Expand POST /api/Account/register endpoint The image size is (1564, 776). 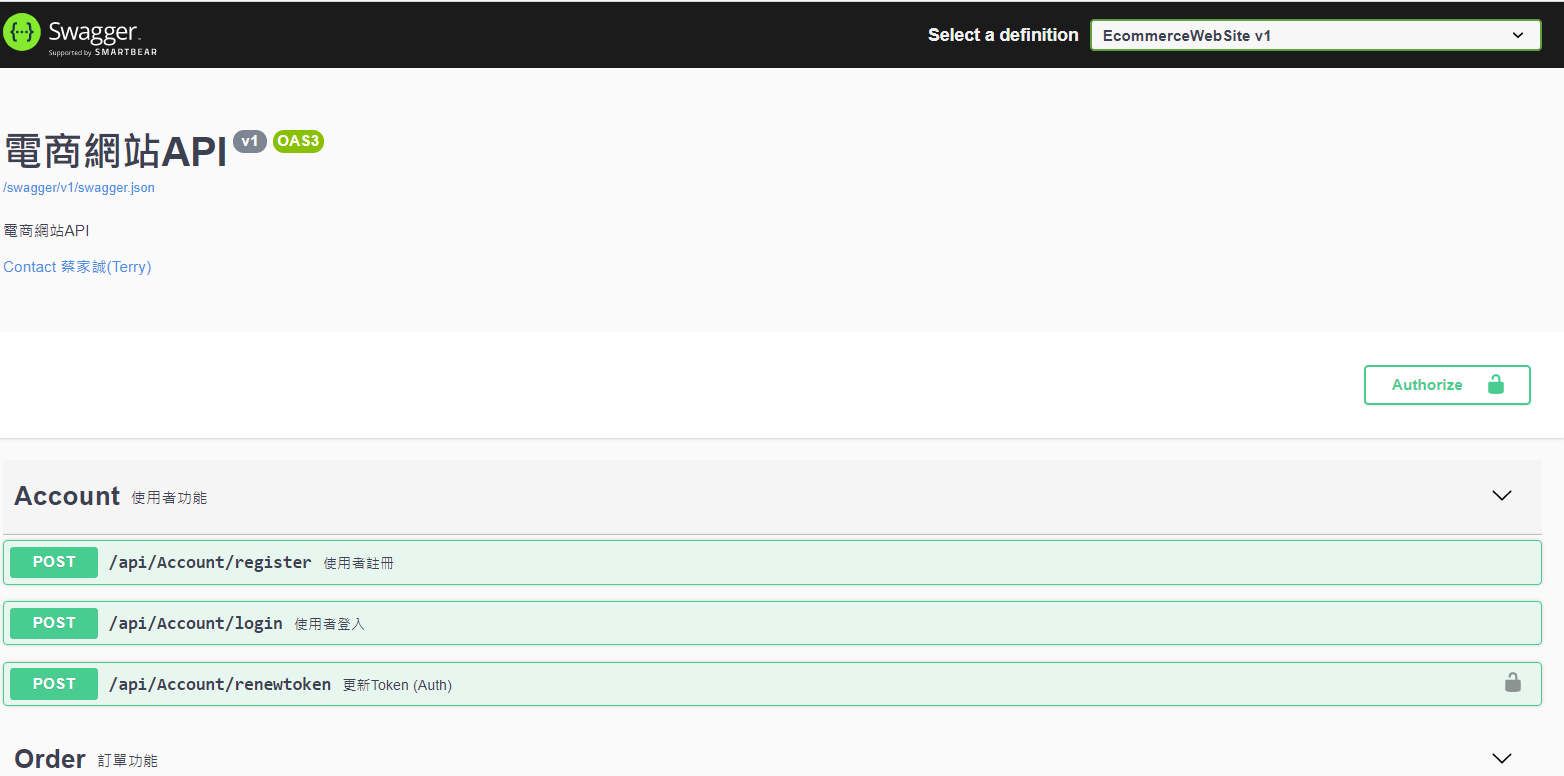pos(772,562)
